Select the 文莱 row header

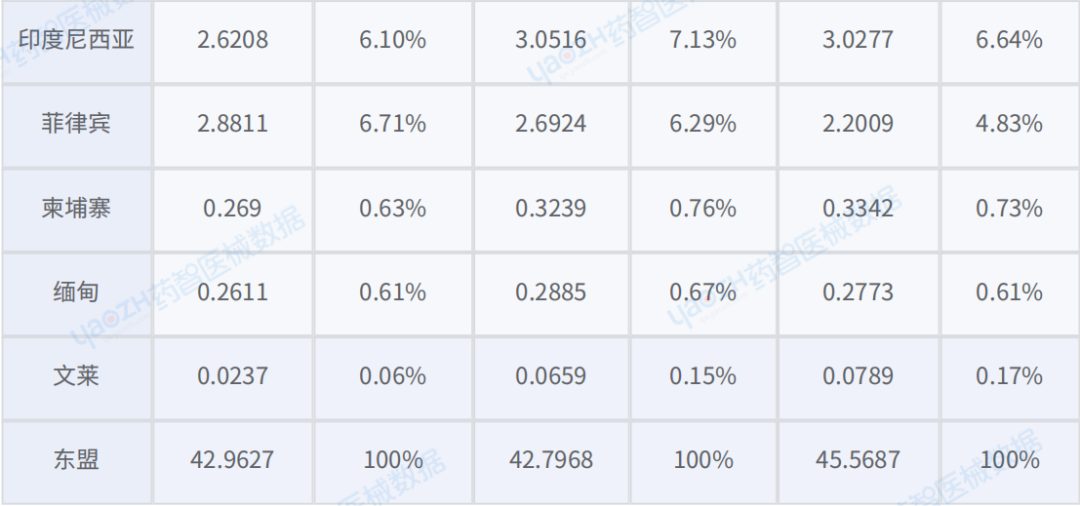[x=76, y=376]
